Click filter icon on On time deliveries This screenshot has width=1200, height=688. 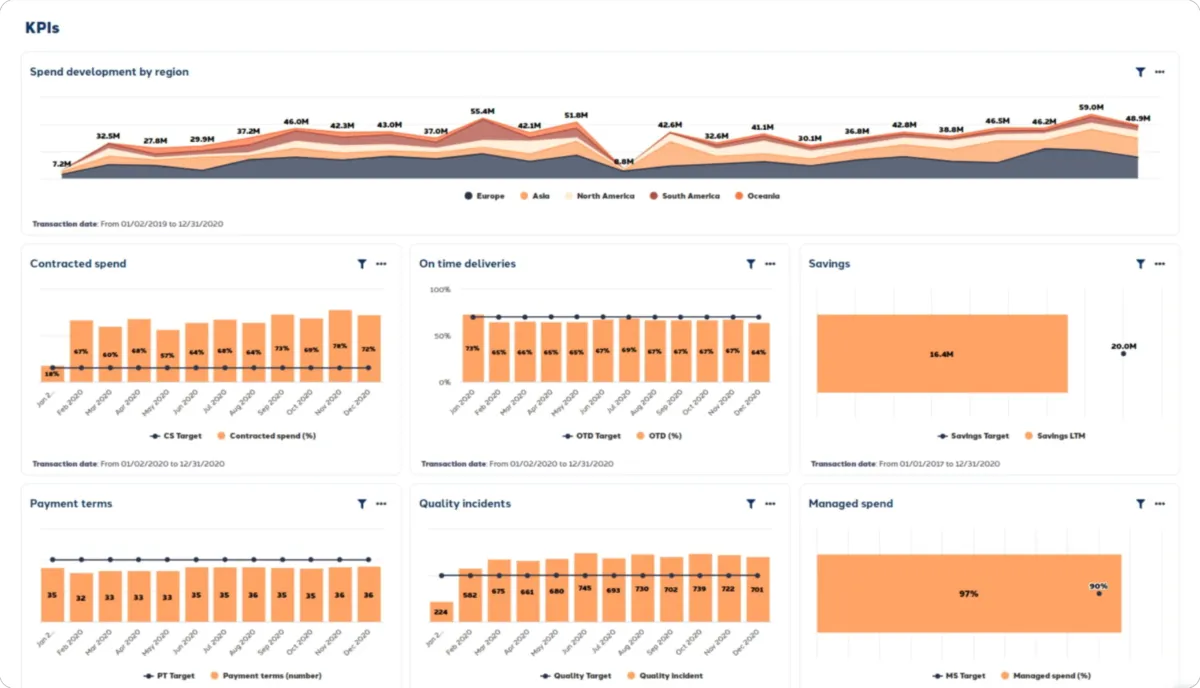[x=751, y=264]
